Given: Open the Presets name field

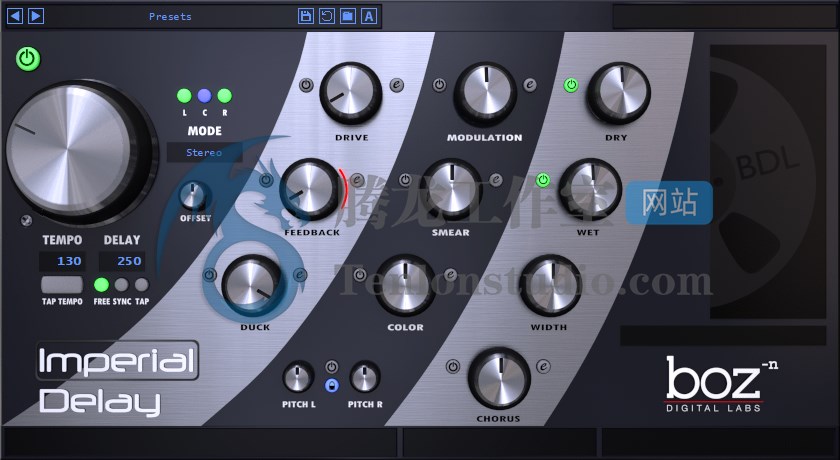Looking at the screenshot, I should pos(170,17).
